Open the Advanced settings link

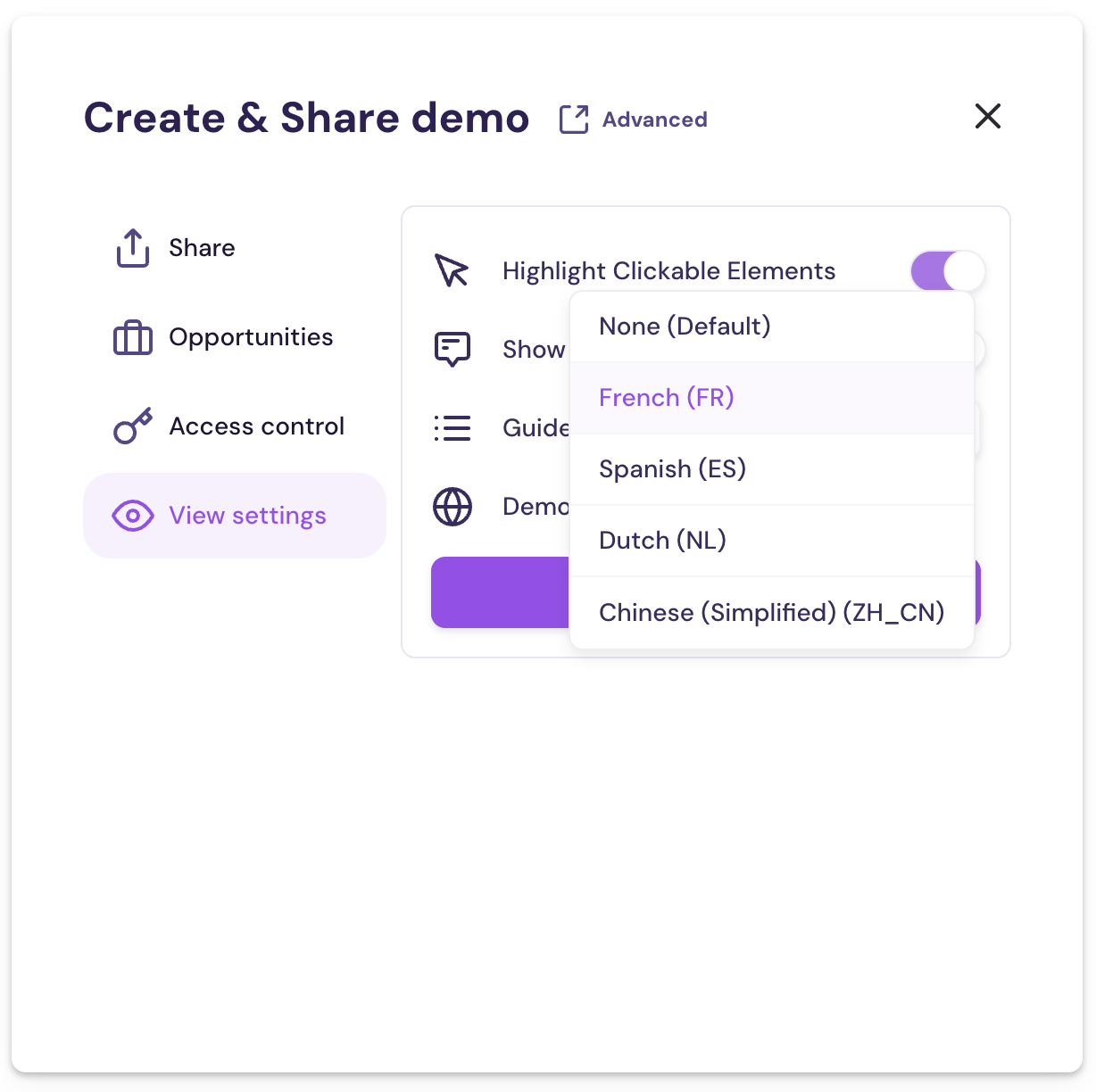coord(654,120)
